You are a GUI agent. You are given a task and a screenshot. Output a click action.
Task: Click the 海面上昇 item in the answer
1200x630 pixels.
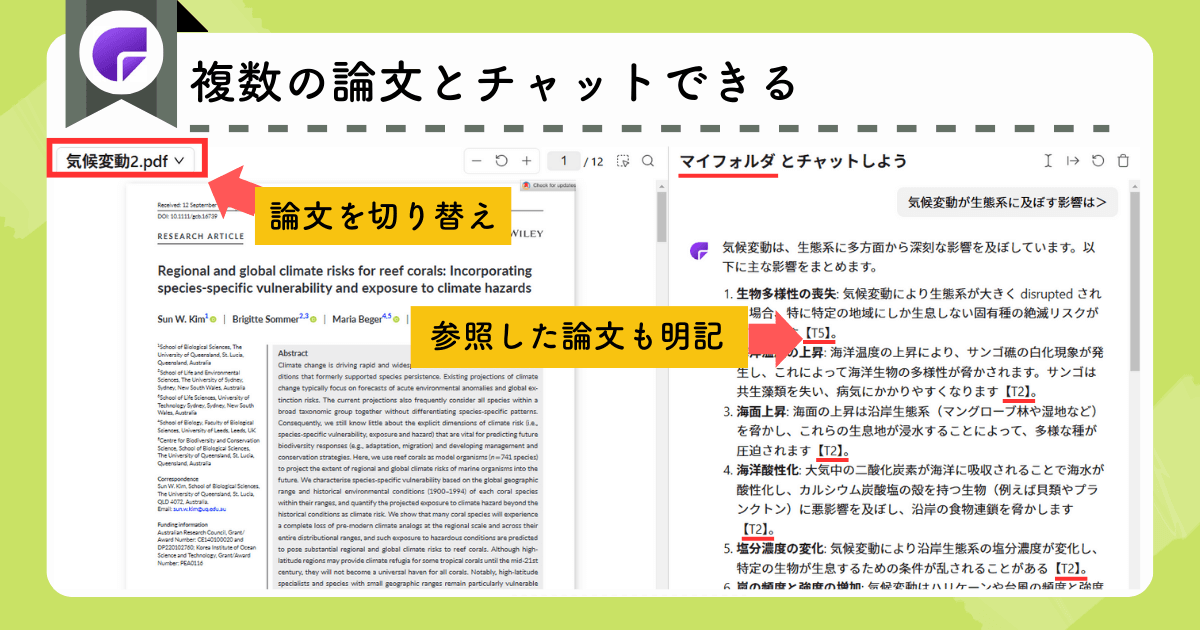(760, 411)
